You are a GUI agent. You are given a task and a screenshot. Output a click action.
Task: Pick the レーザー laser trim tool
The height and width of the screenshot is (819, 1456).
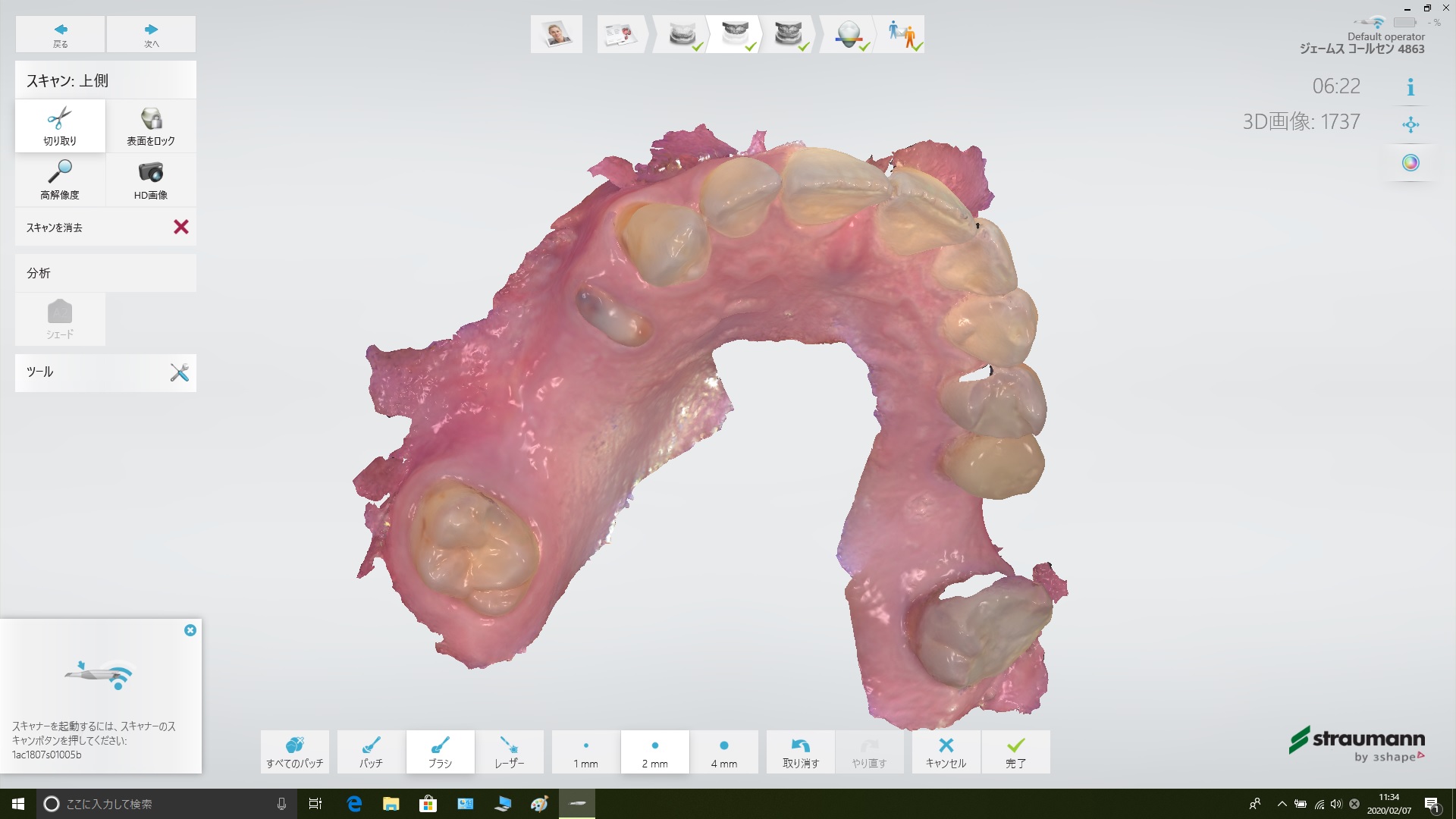pyautogui.click(x=509, y=752)
